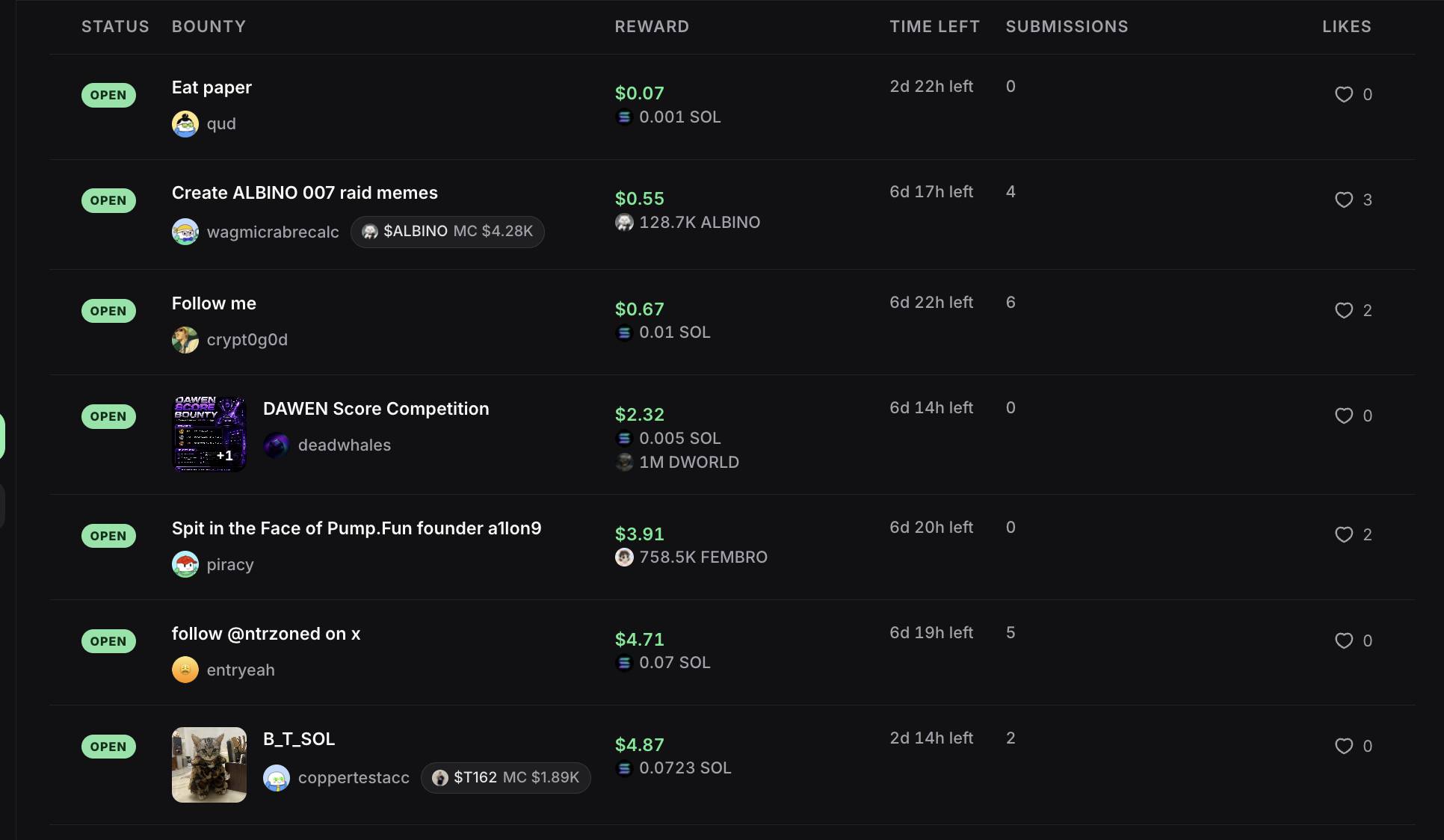Sort by the TIME LEFT column header

click(x=934, y=27)
